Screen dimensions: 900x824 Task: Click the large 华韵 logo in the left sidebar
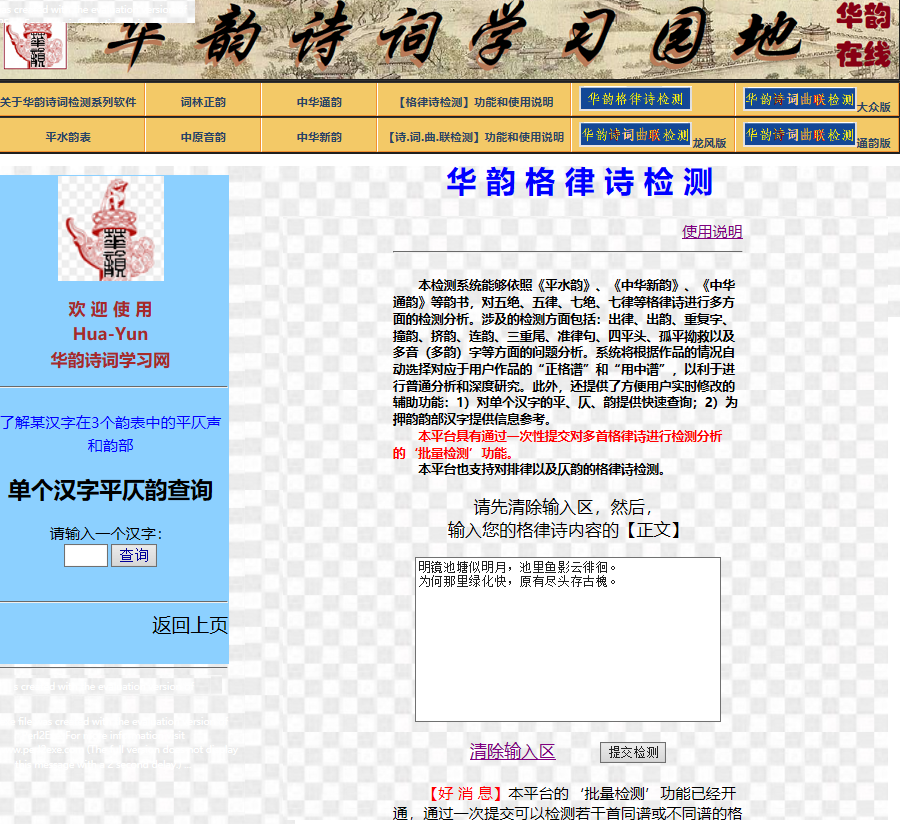pos(111,228)
